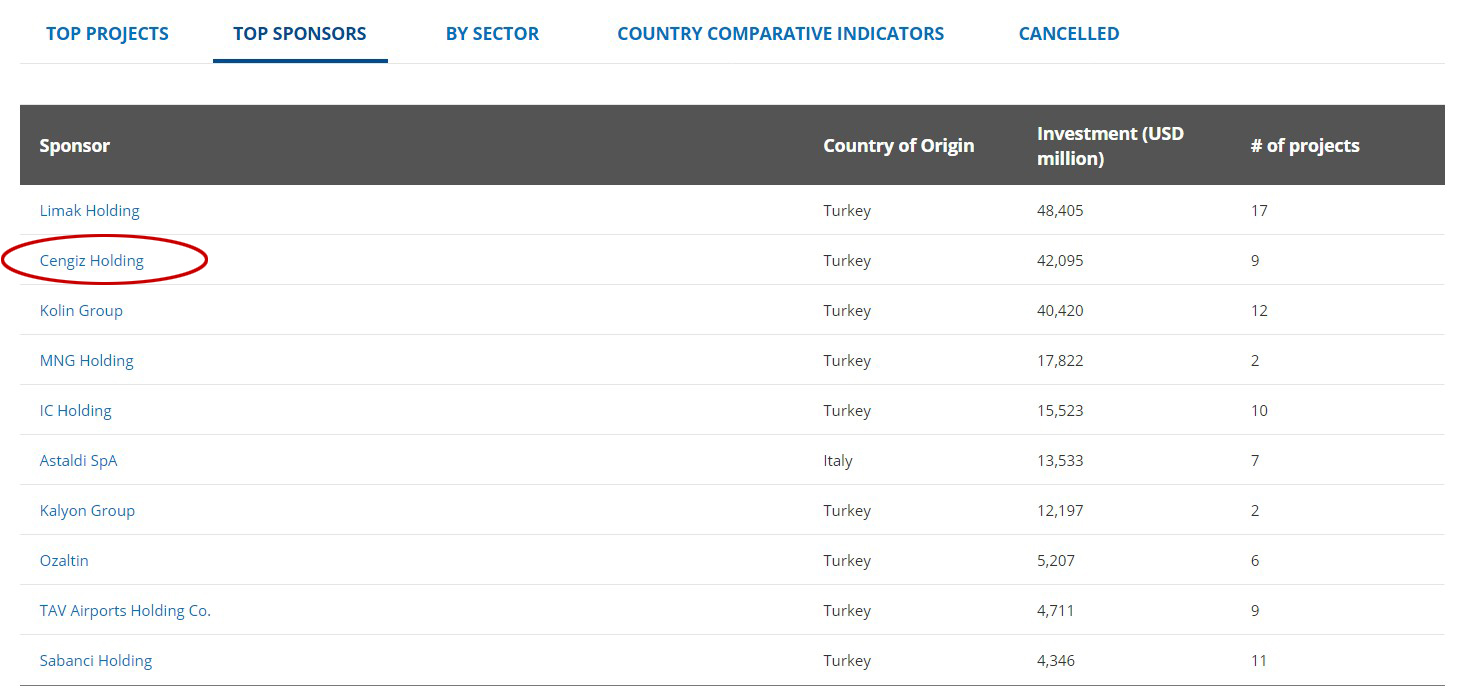
Task: Click Limak Holding's 48,405 investment value
Action: [x=1060, y=211]
